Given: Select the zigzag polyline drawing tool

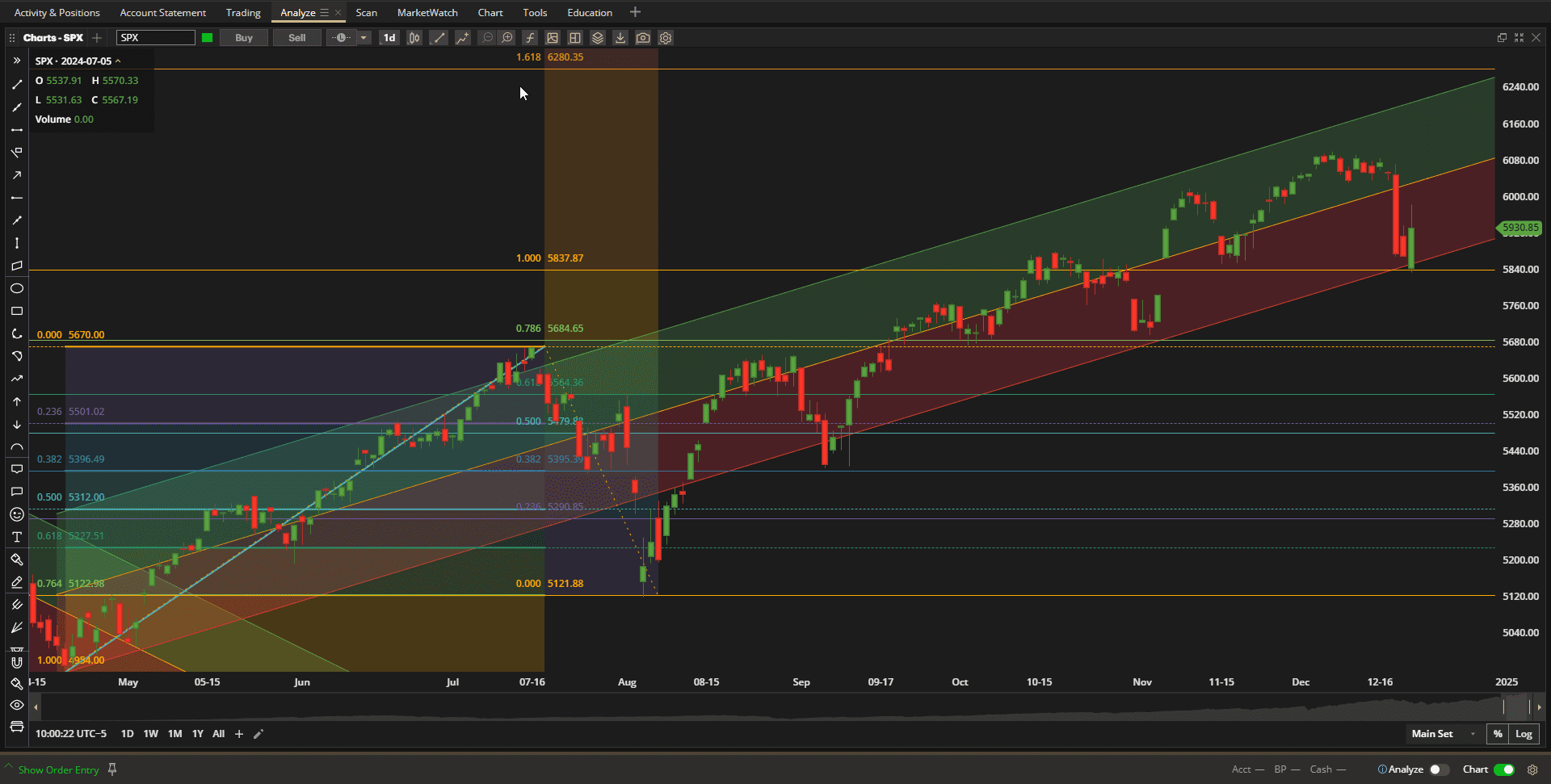Looking at the screenshot, I should (x=17, y=379).
